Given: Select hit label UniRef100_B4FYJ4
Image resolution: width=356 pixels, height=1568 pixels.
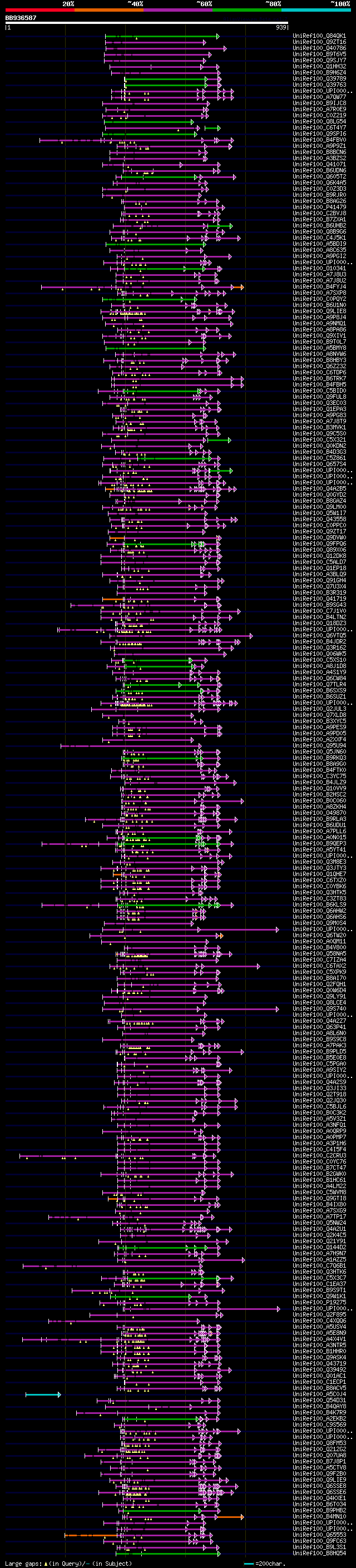Looking at the screenshot, I should click(319, 286).
